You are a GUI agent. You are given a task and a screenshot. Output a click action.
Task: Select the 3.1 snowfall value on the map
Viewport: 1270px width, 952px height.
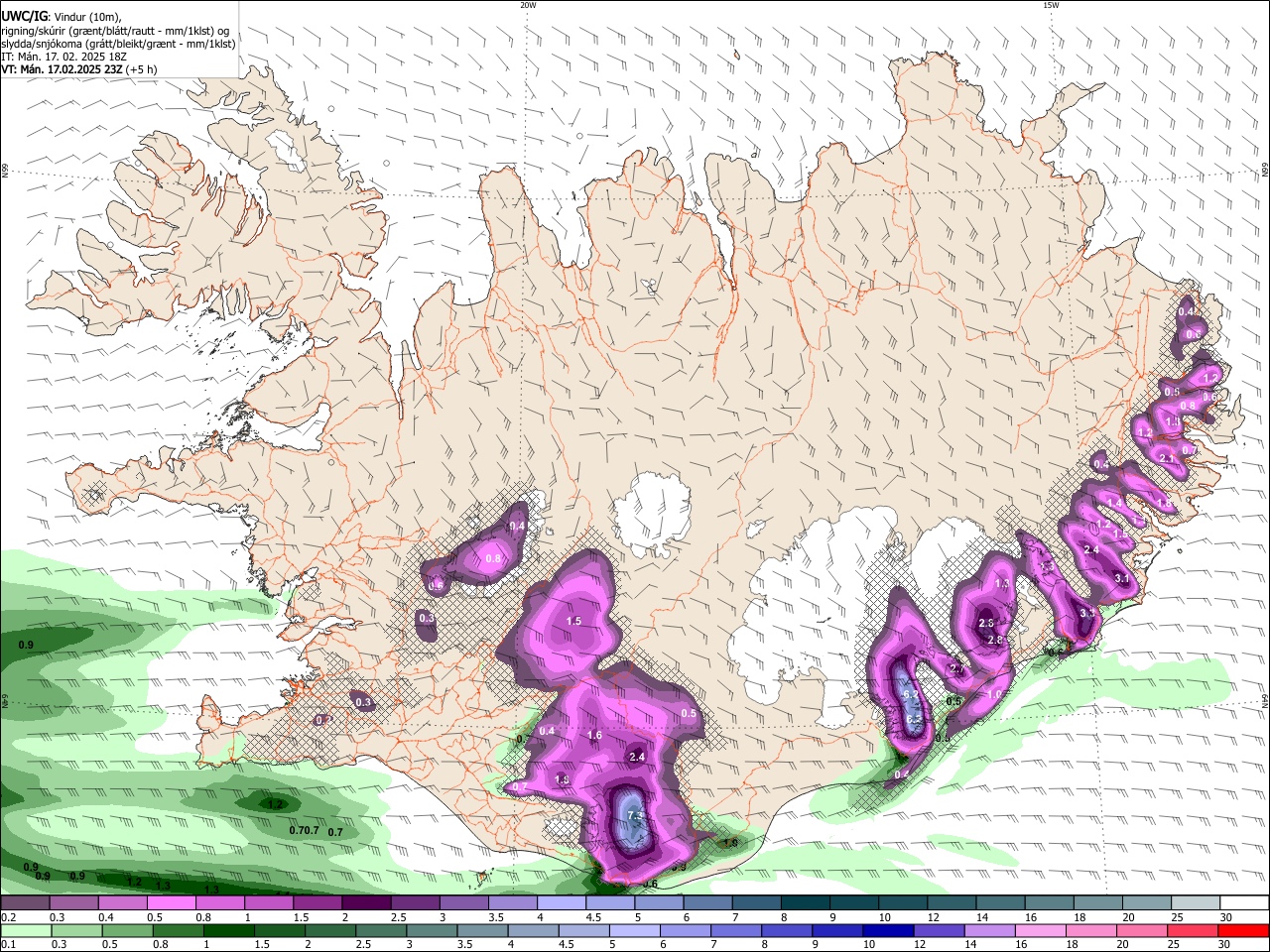pyautogui.click(x=1122, y=578)
